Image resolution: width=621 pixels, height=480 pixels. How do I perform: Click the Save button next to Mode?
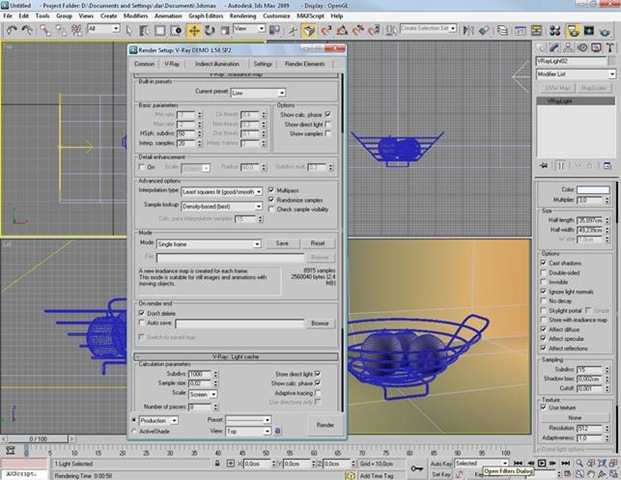pos(282,243)
